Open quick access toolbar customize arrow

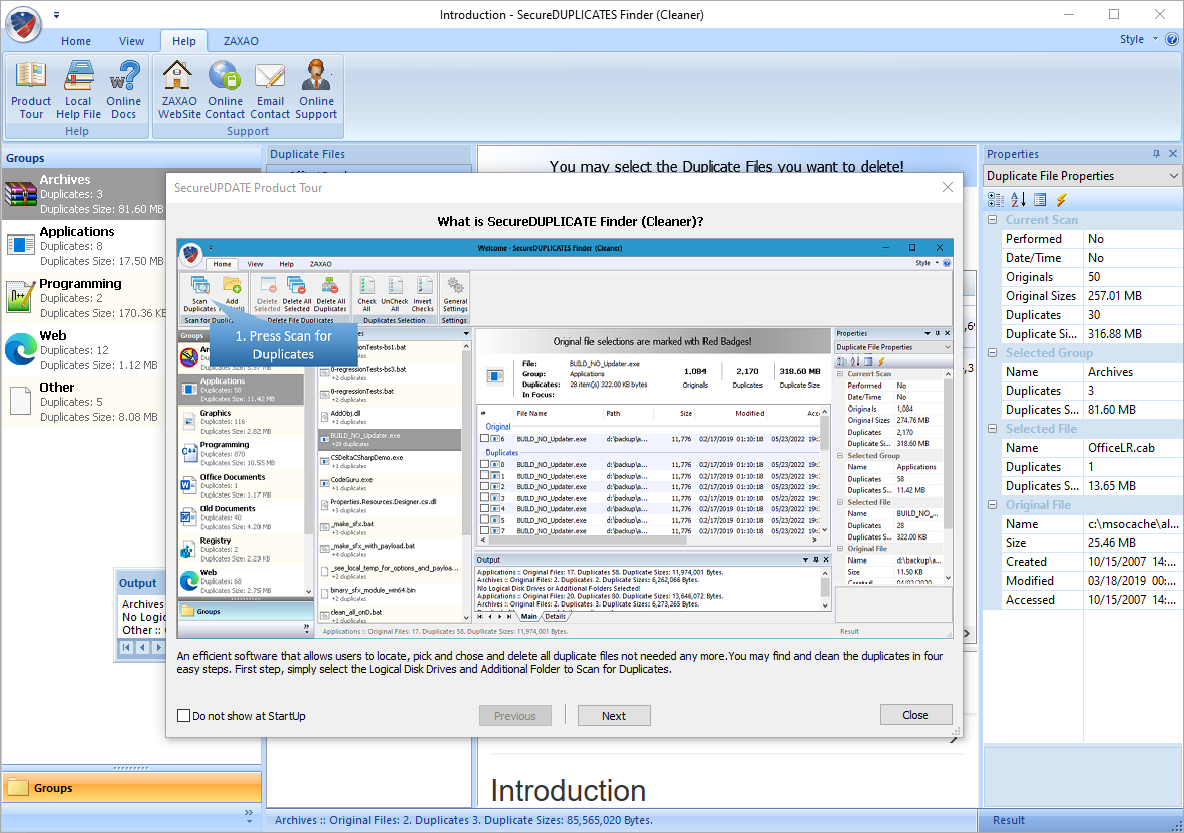point(57,14)
